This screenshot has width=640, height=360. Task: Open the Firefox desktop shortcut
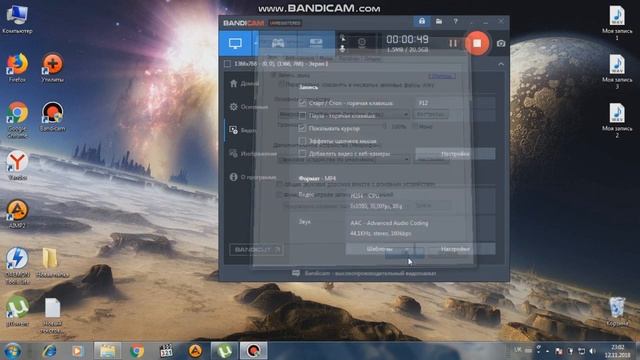pyautogui.click(x=17, y=67)
